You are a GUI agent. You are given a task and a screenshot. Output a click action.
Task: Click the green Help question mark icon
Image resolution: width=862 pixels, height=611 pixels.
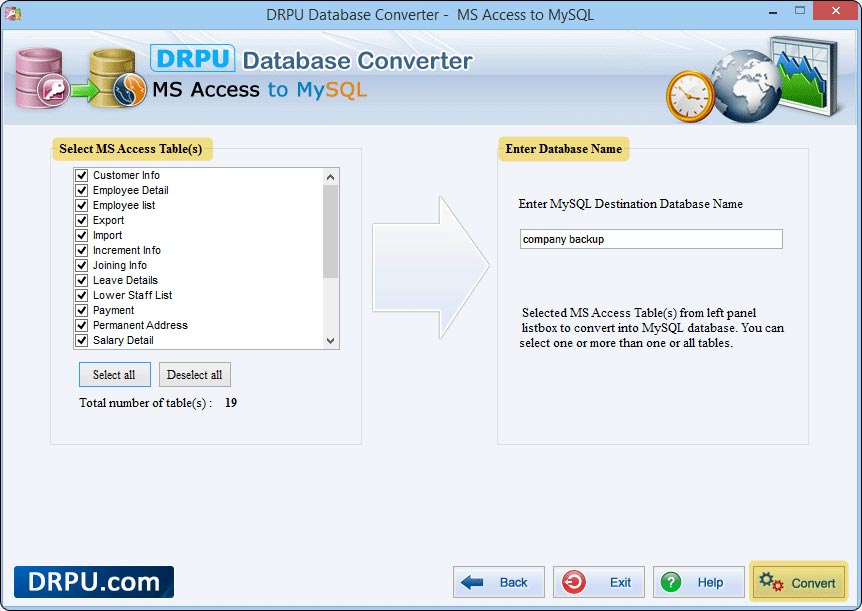point(671,582)
